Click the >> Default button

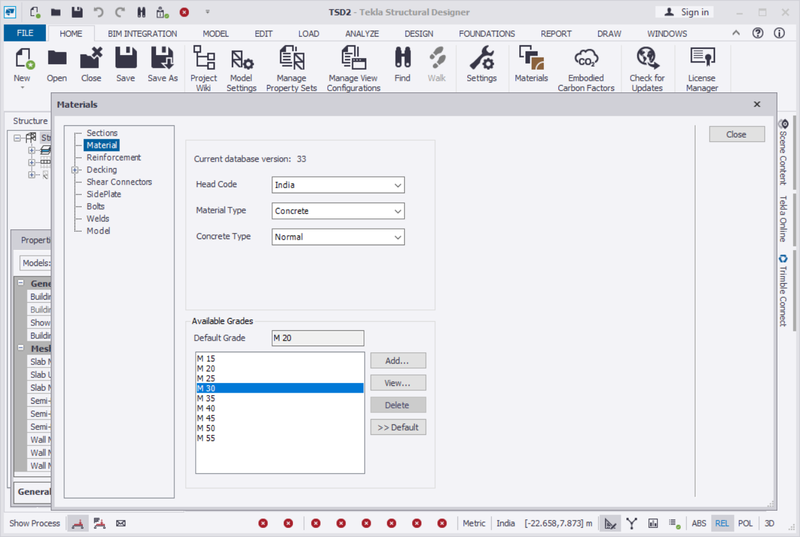398,427
